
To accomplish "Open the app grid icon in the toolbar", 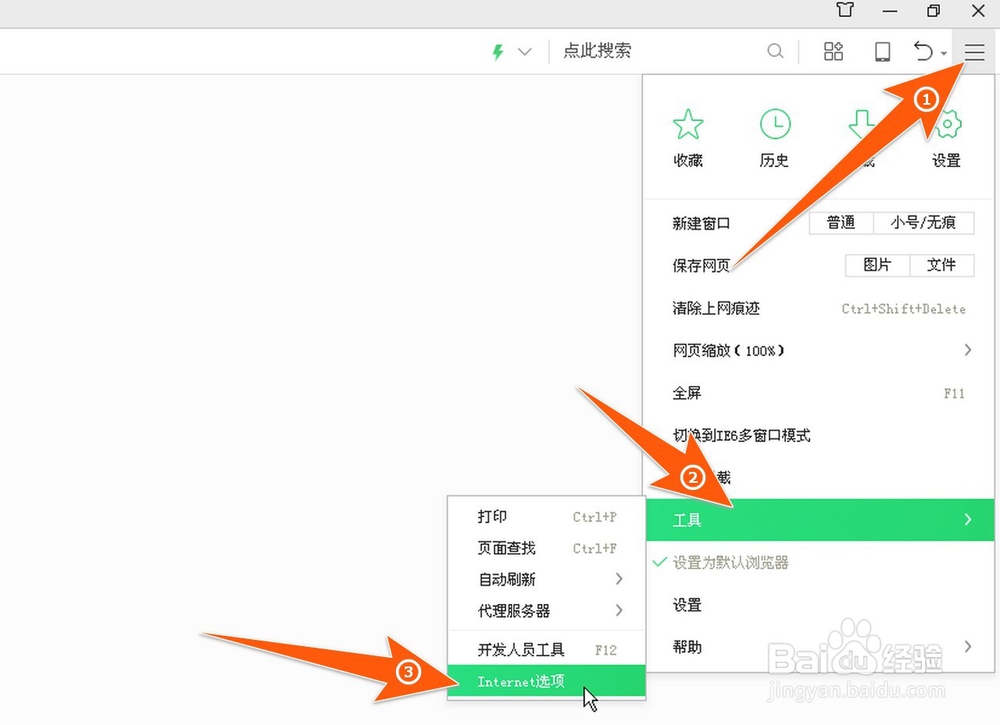I will pos(833,50).
